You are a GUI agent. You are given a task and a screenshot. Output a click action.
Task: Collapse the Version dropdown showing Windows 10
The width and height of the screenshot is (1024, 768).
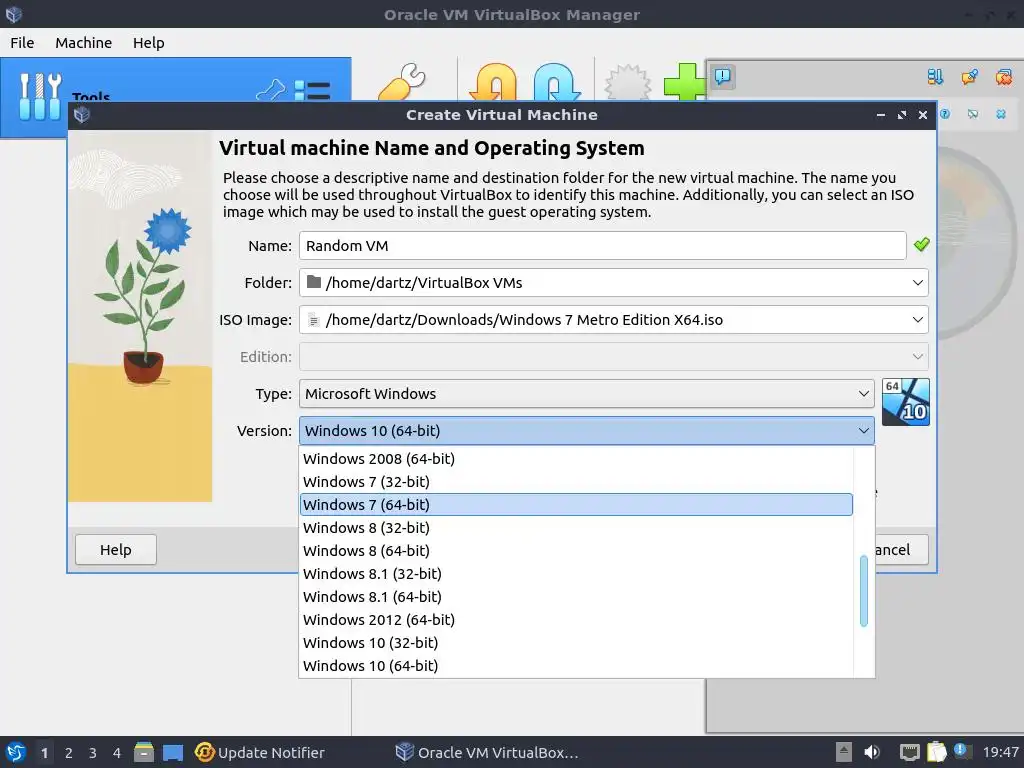[x=586, y=431]
